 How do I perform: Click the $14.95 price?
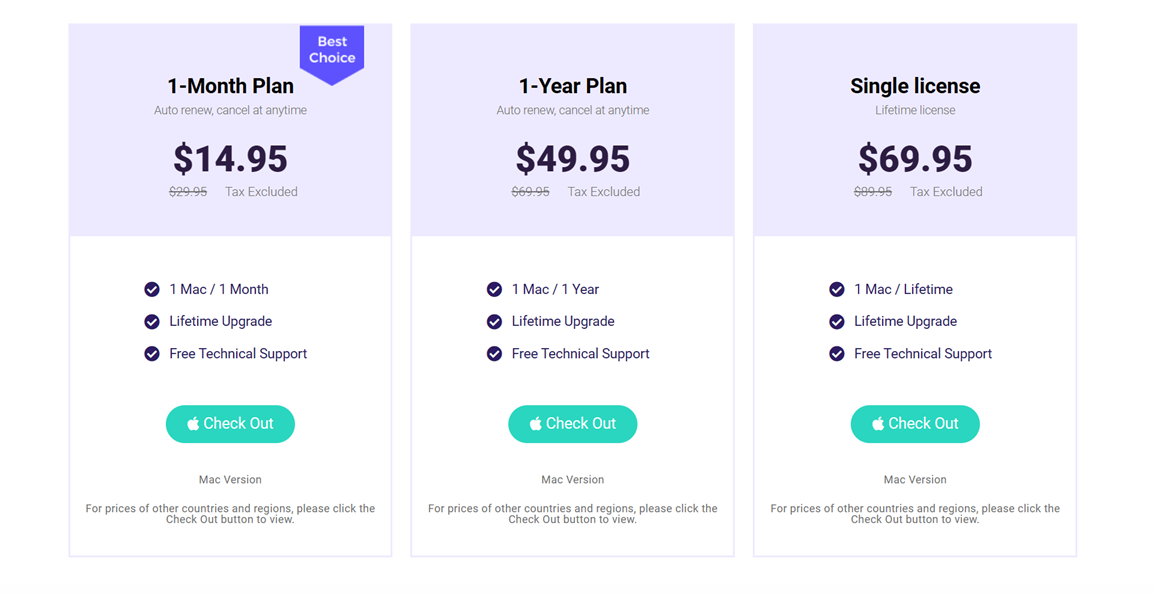tap(230, 159)
